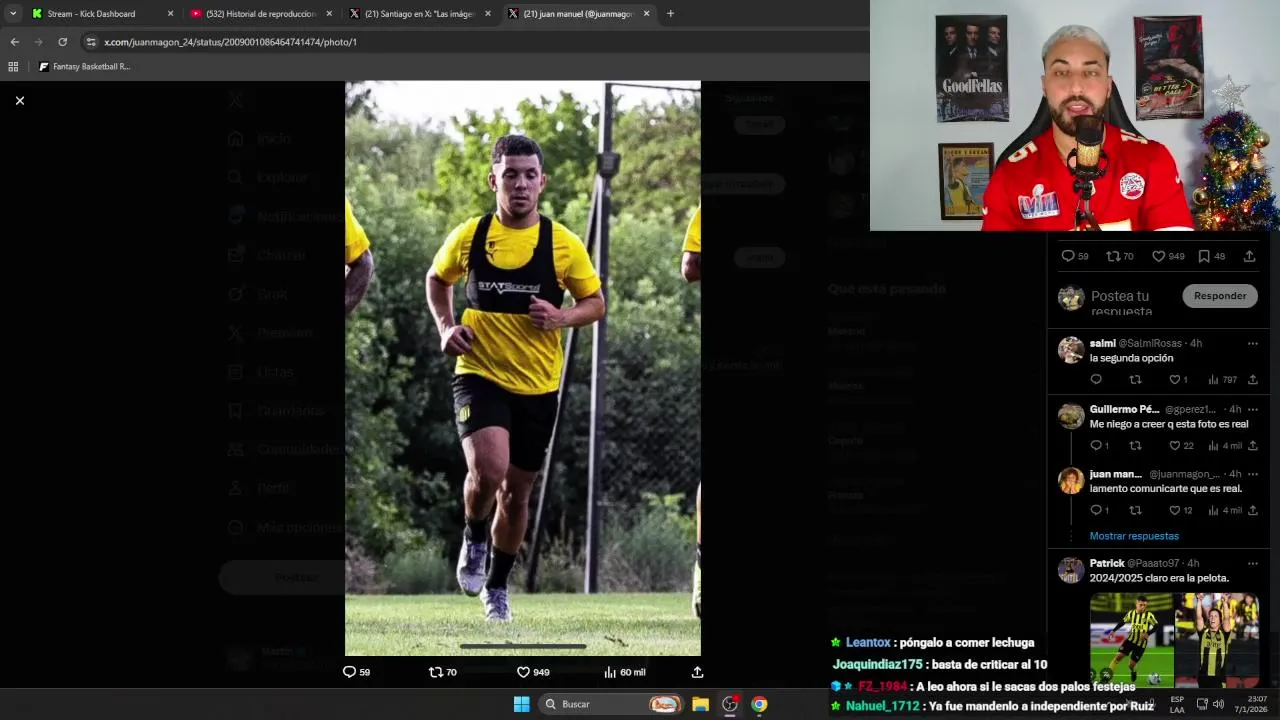Open the left image in Patrick's reply
The height and width of the screenshot is (720, 1280).
(1131, 639)
